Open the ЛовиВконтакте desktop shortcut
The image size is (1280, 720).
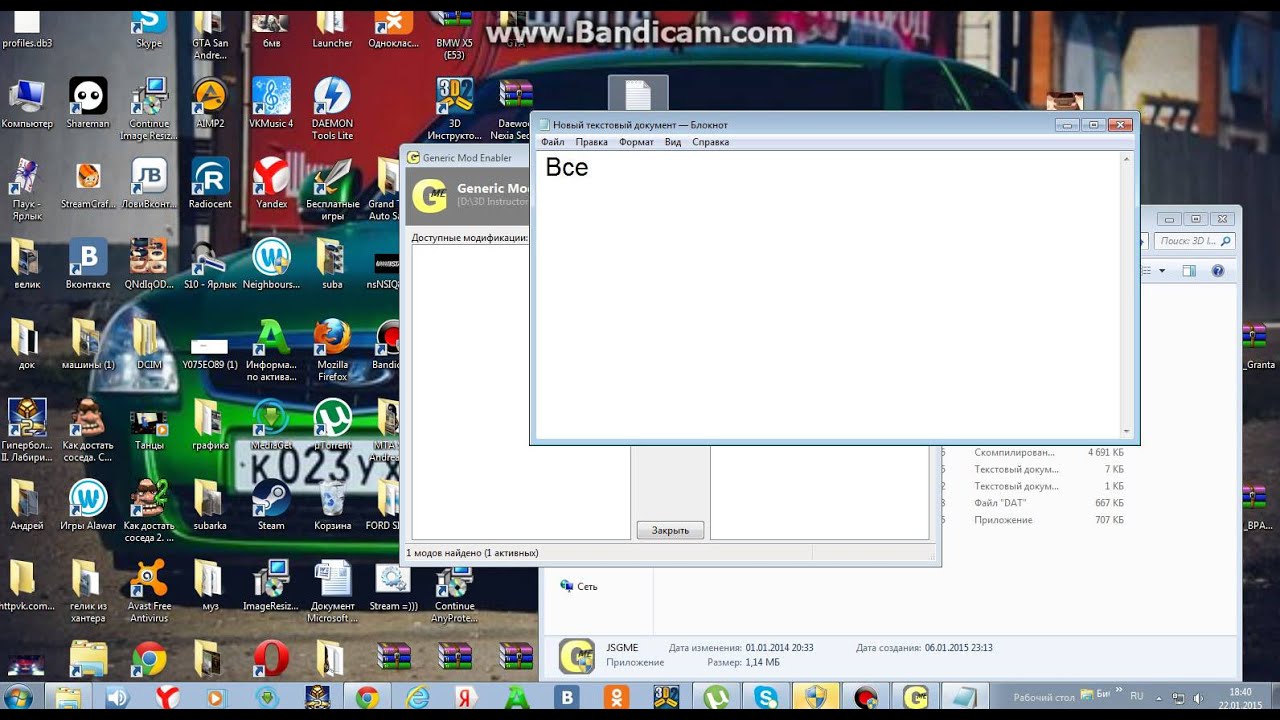tap(149, 183)
